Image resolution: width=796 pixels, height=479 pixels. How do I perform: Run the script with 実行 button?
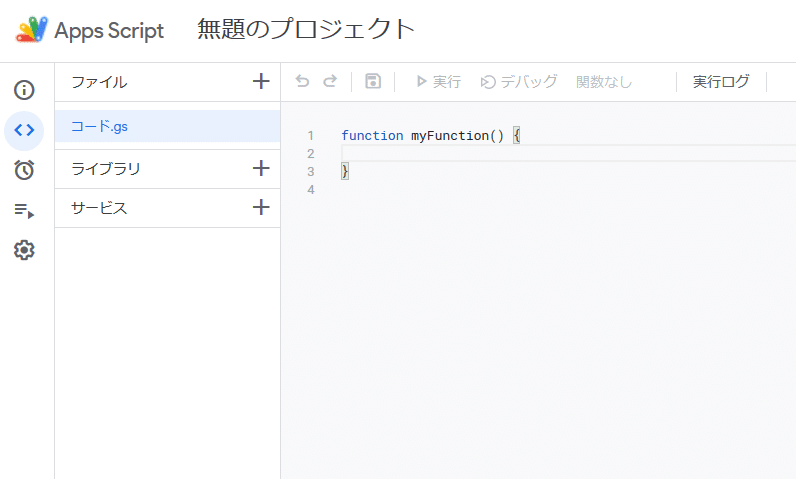click(439, 81)
